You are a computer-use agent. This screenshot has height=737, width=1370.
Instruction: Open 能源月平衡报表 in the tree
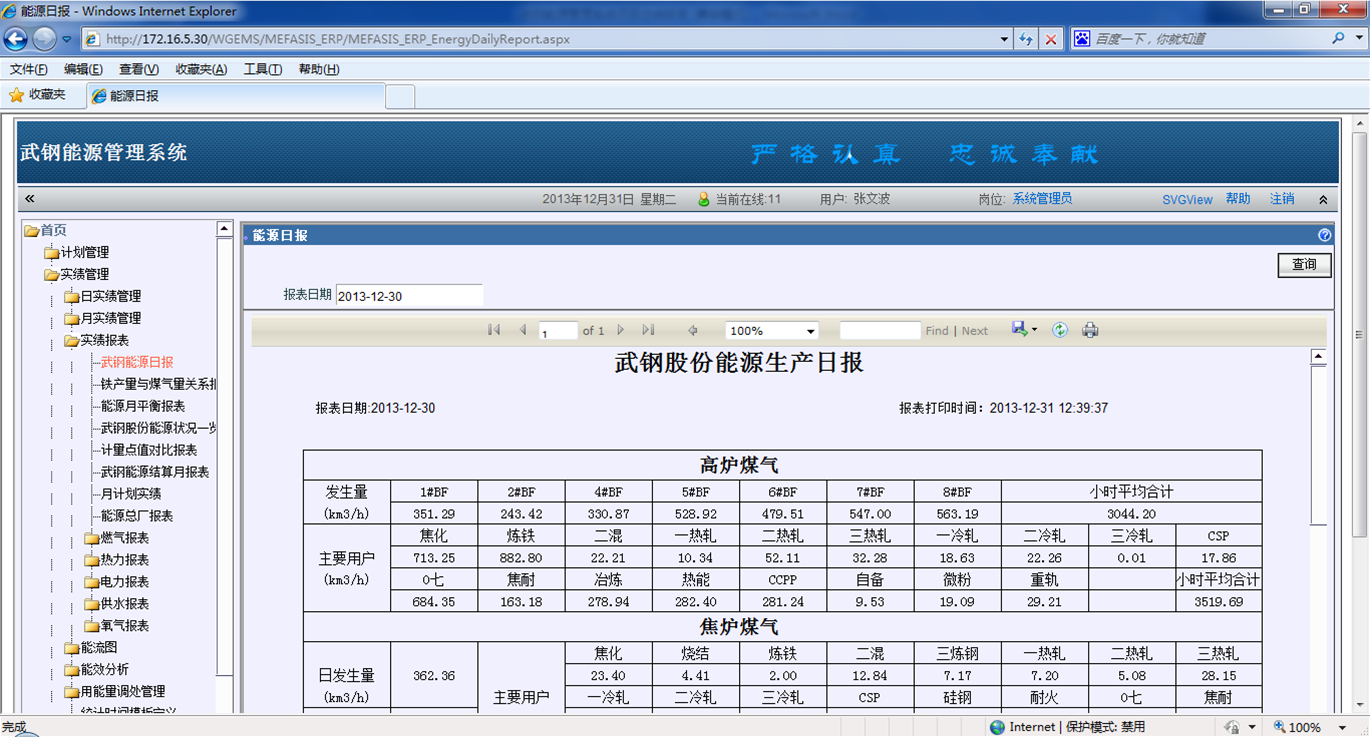143,406
